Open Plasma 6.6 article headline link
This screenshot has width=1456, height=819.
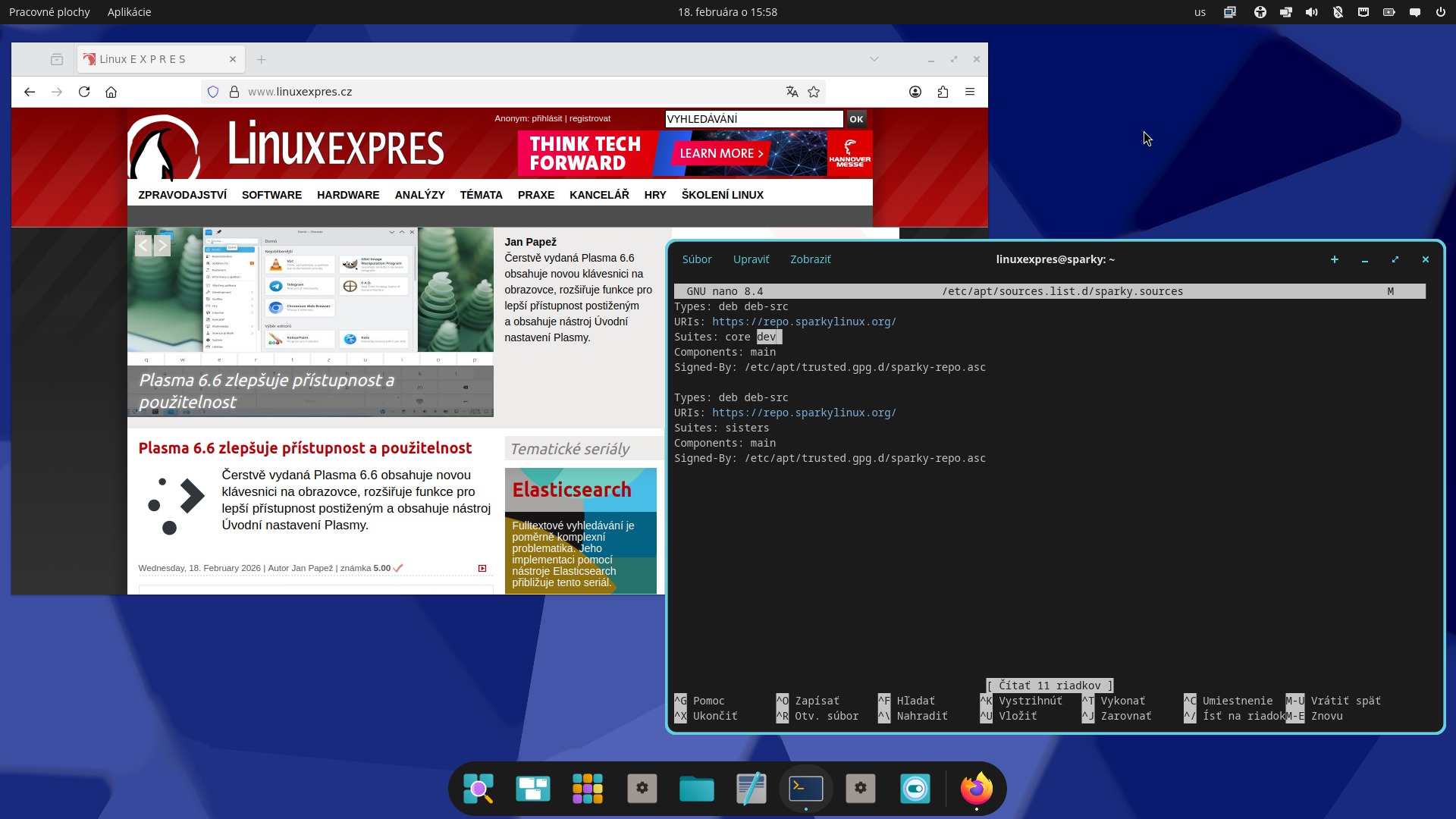coord(305,448)
